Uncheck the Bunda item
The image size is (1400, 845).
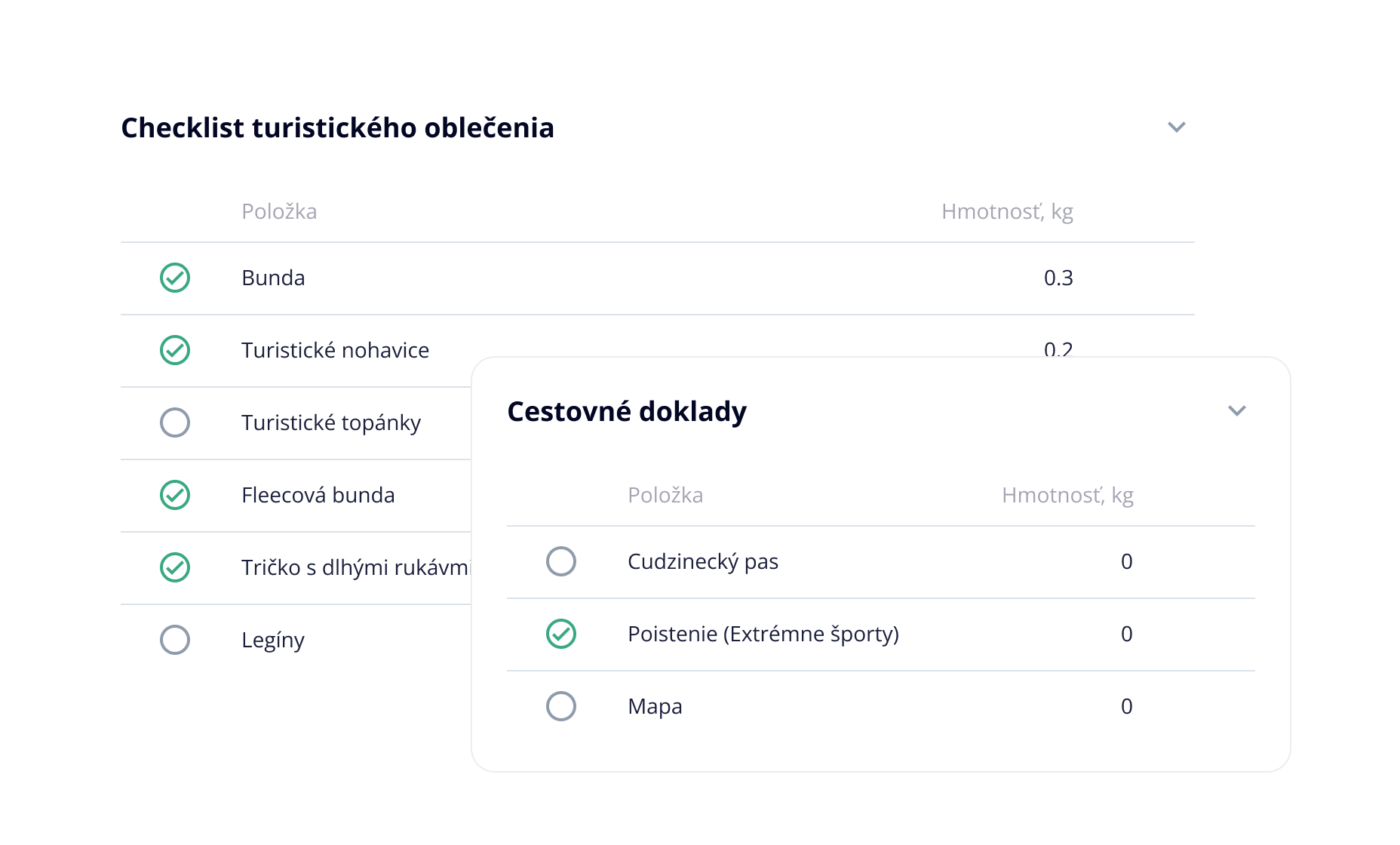175,278
